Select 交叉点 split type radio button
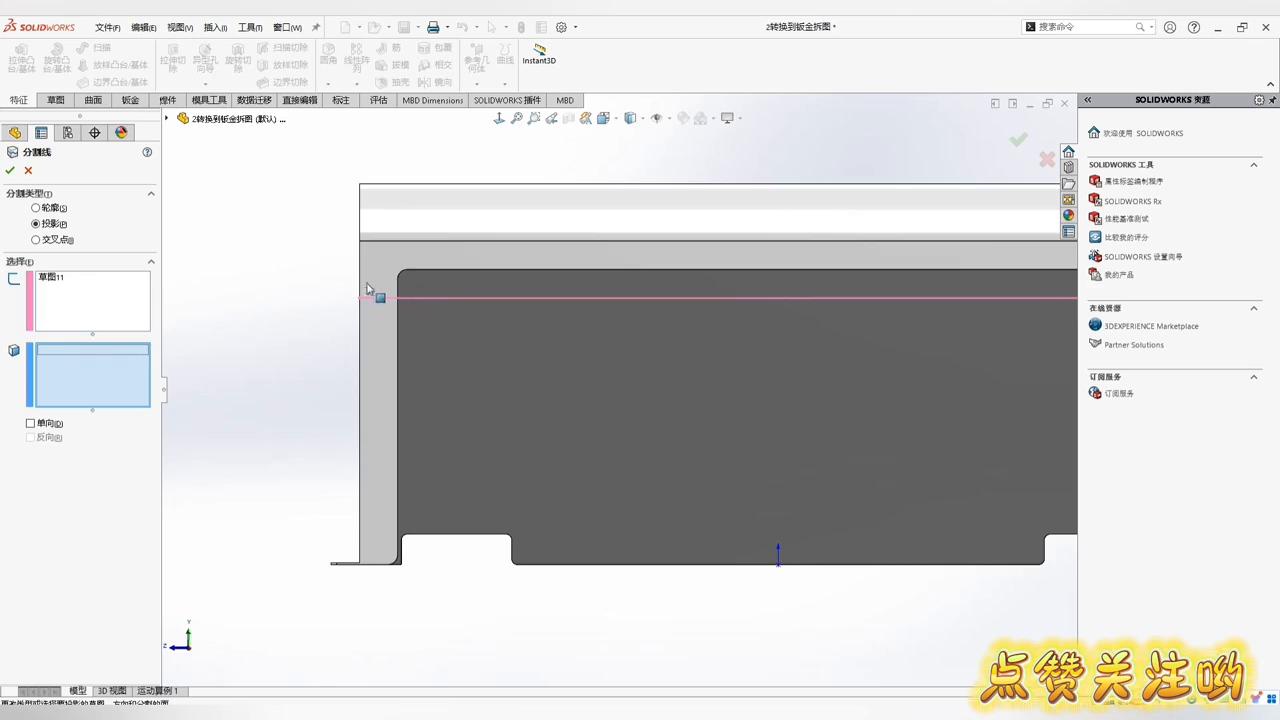 36,240
